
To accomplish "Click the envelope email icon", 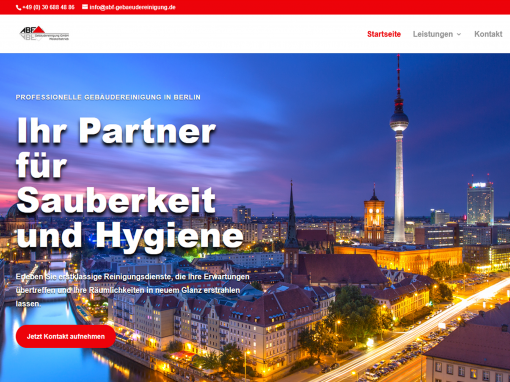I will 85,7.
